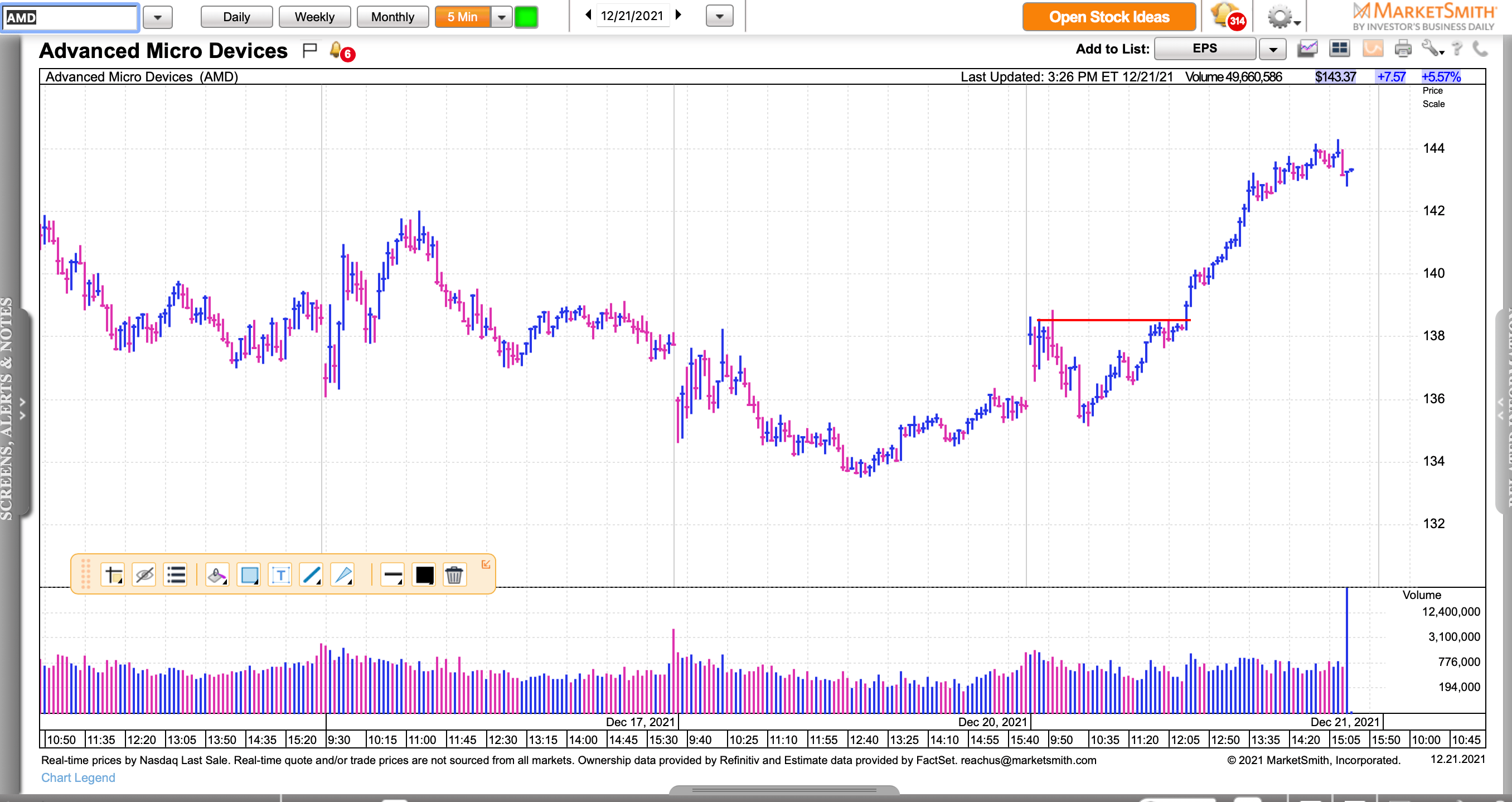
Task: Select the triangle pen markup tool
Action: (343, 575)
